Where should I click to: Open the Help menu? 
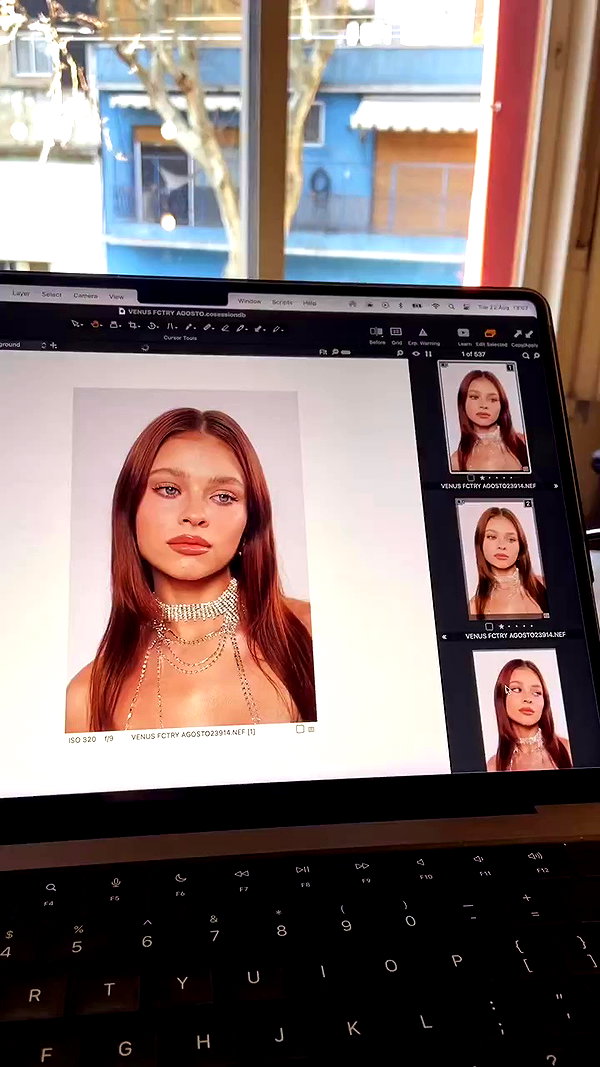(310, 302)
